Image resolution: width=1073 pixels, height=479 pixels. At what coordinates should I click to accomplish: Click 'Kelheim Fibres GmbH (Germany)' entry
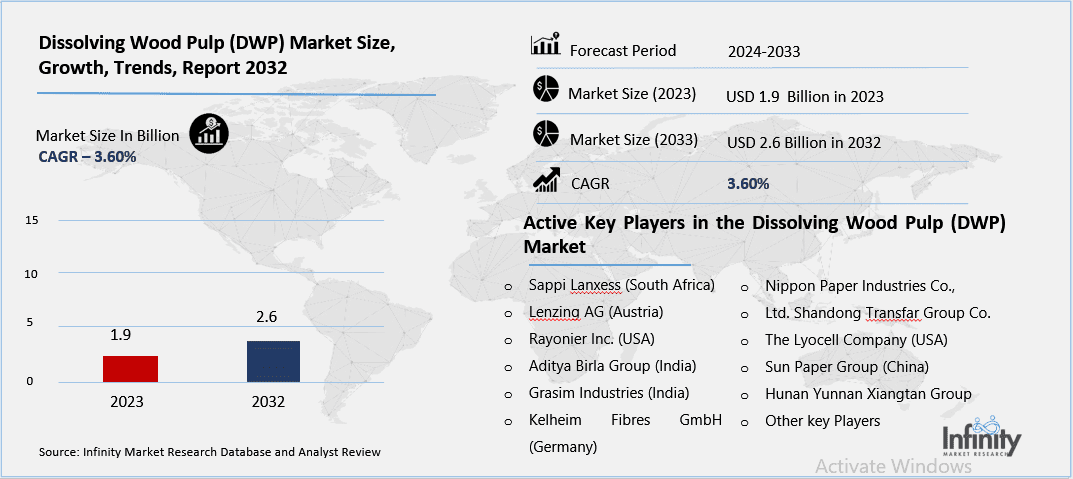625,433
